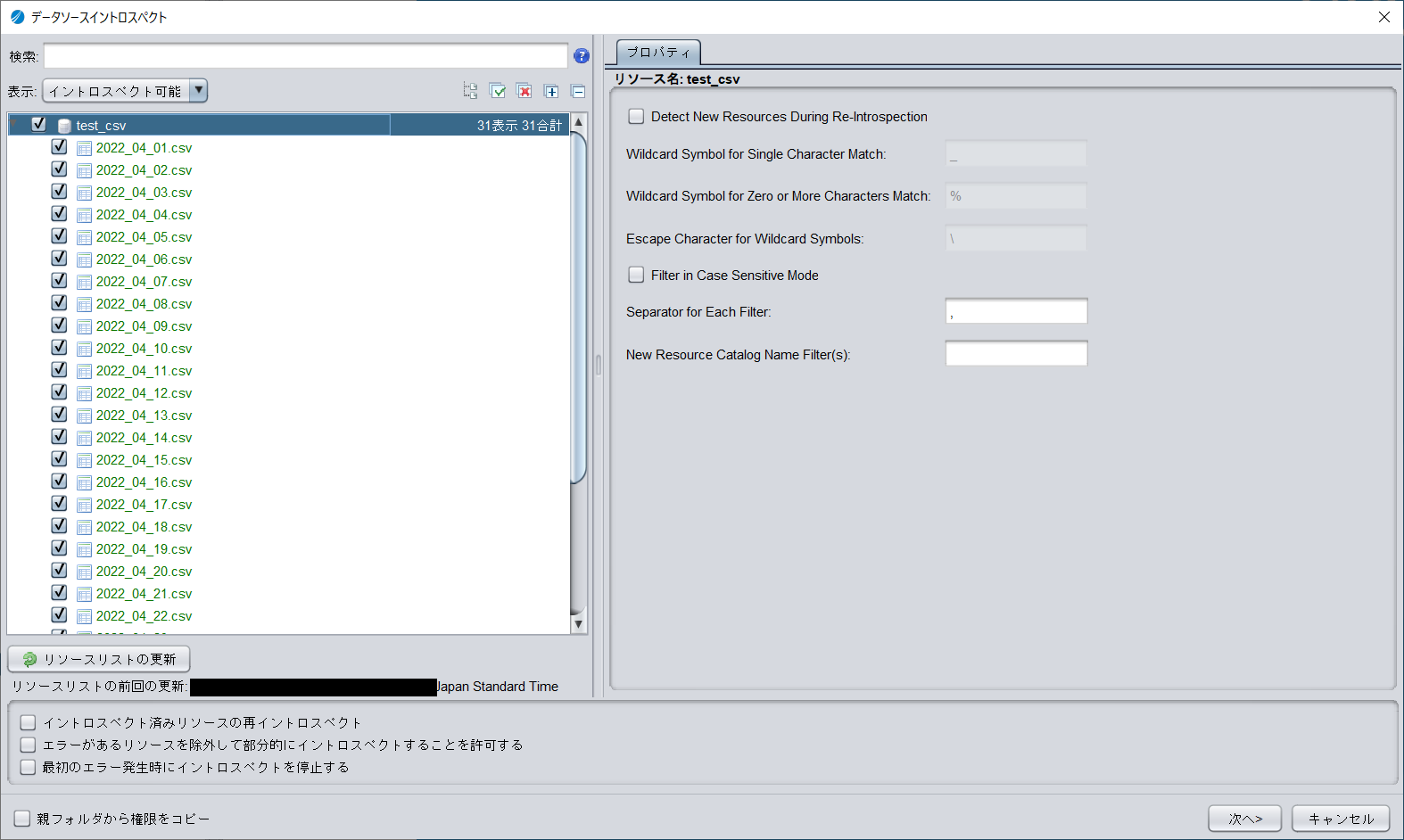Click the resource tree vertical scrollbar thumb
This screenshot has width=1404, height=840.
[x=578, y=308]
